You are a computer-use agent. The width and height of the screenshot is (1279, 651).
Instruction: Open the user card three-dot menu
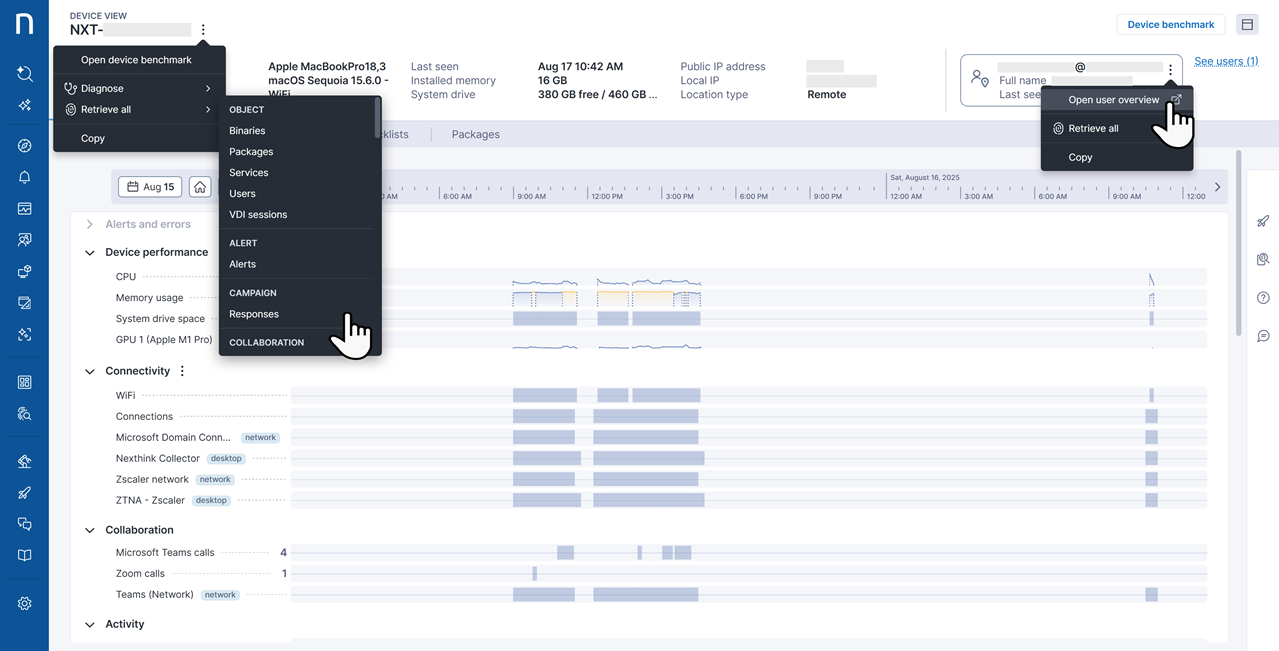[1170, 70]
